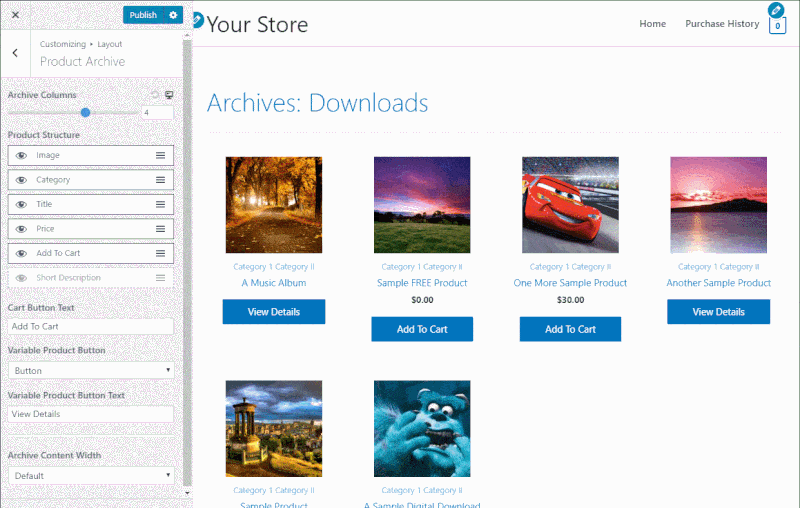Click the Cart Button Text input field

[91, 326]
